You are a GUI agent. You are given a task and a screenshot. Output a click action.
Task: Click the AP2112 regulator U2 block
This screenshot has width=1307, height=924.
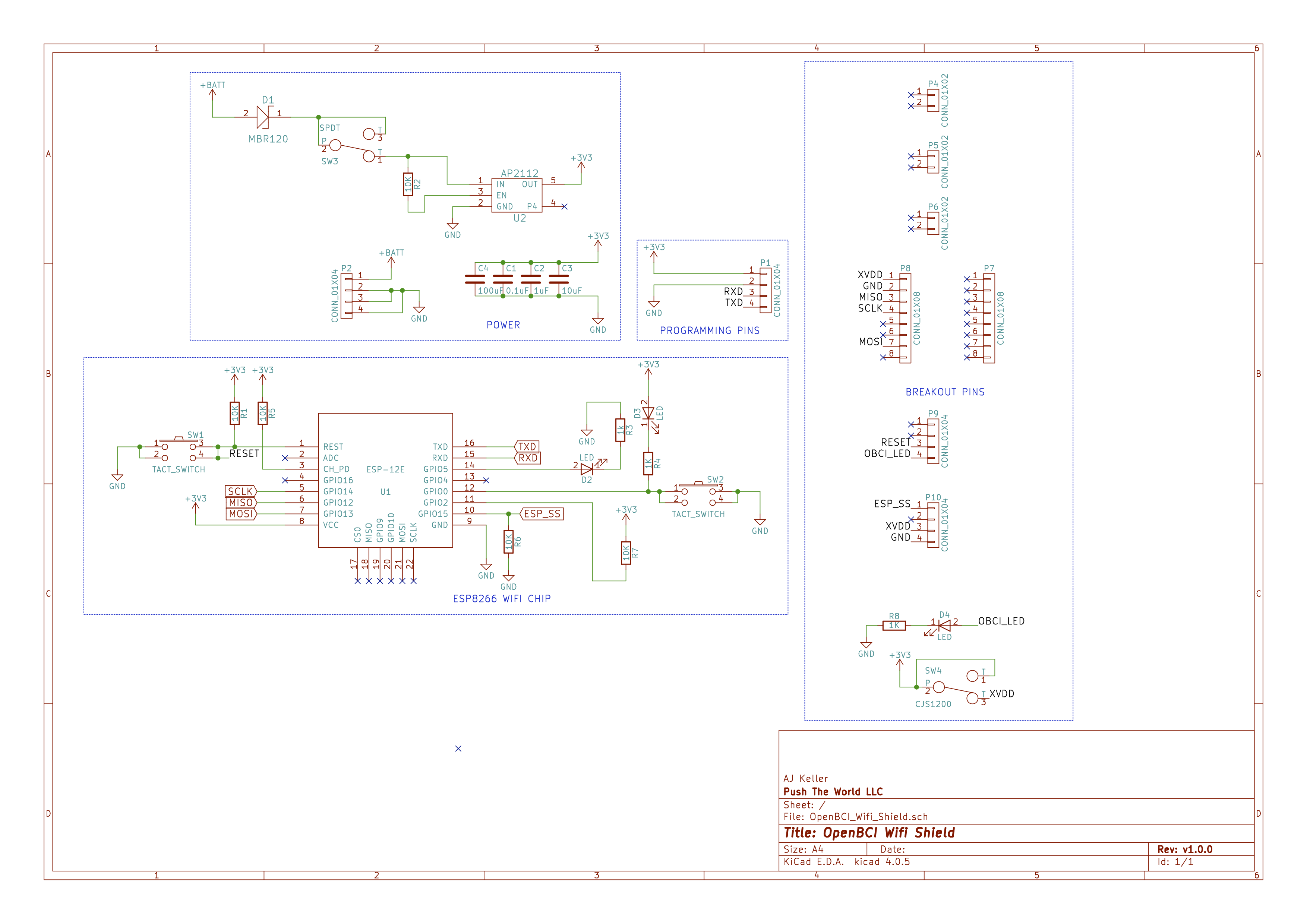point(516,195)
